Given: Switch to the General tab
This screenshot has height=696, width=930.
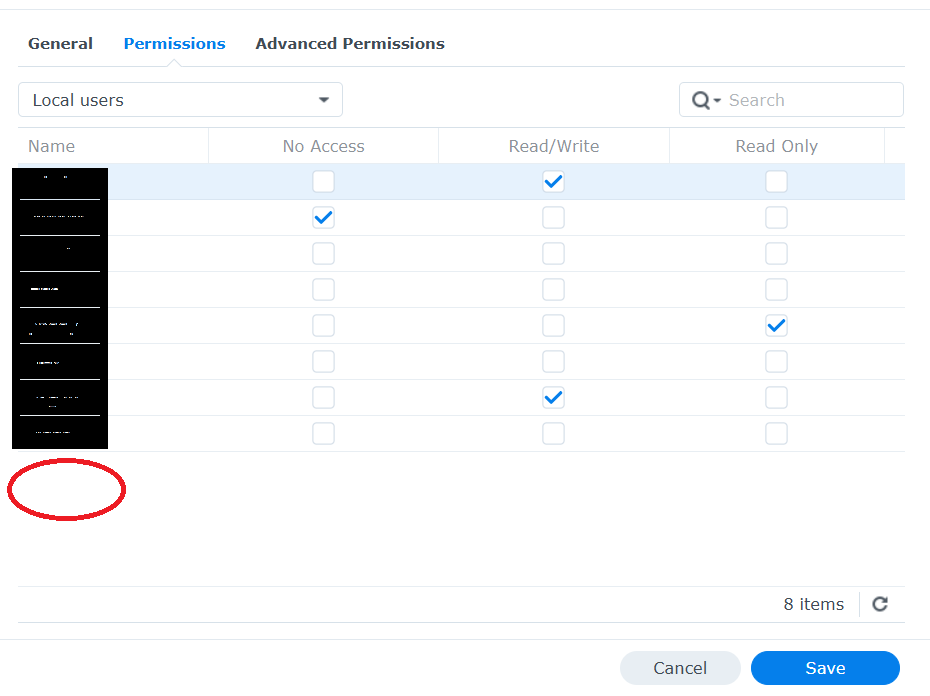Looking at the screenshot, I should click(60, 44).
